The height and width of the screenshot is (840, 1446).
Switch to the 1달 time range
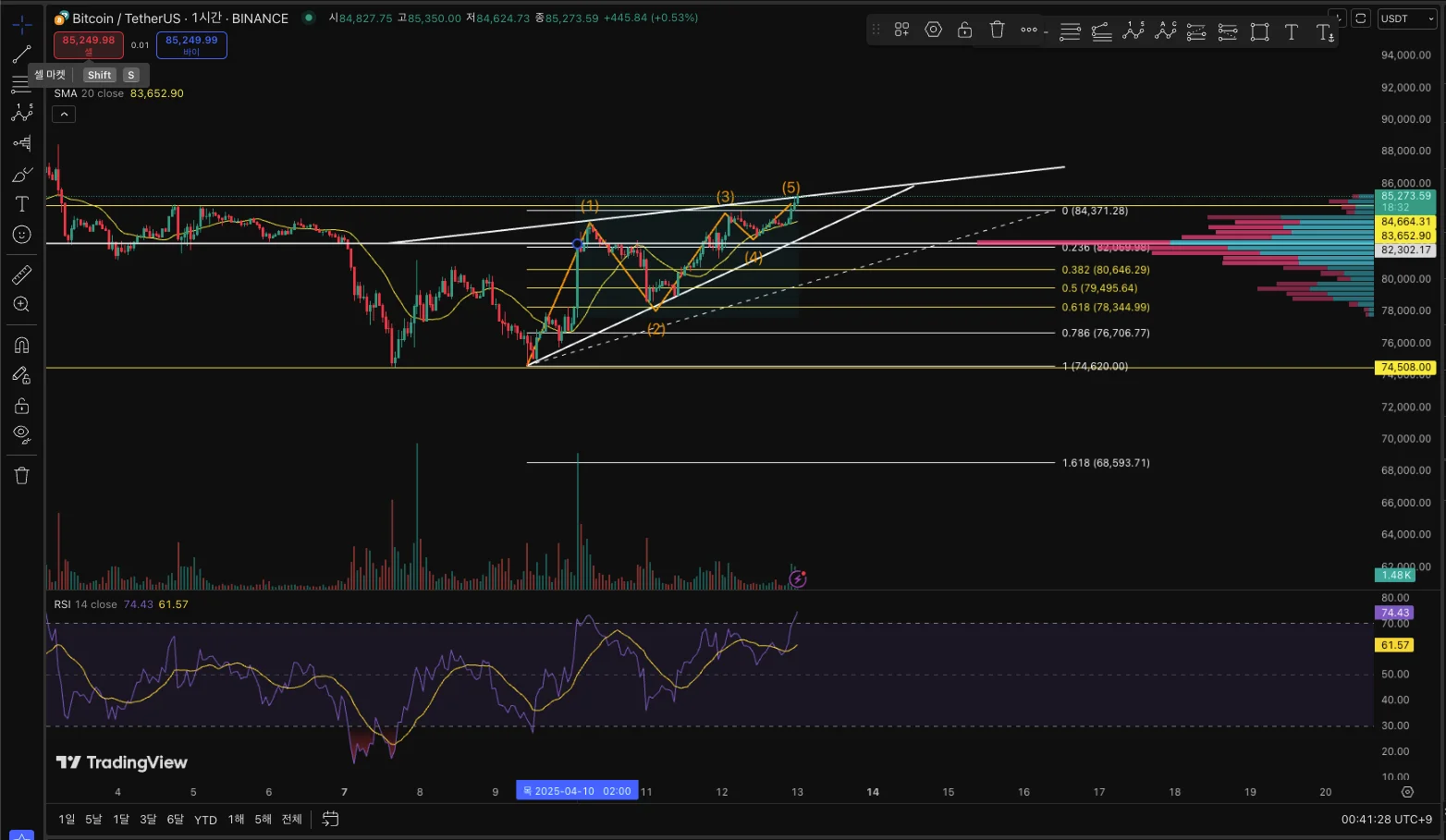click(x=121, y=819)
